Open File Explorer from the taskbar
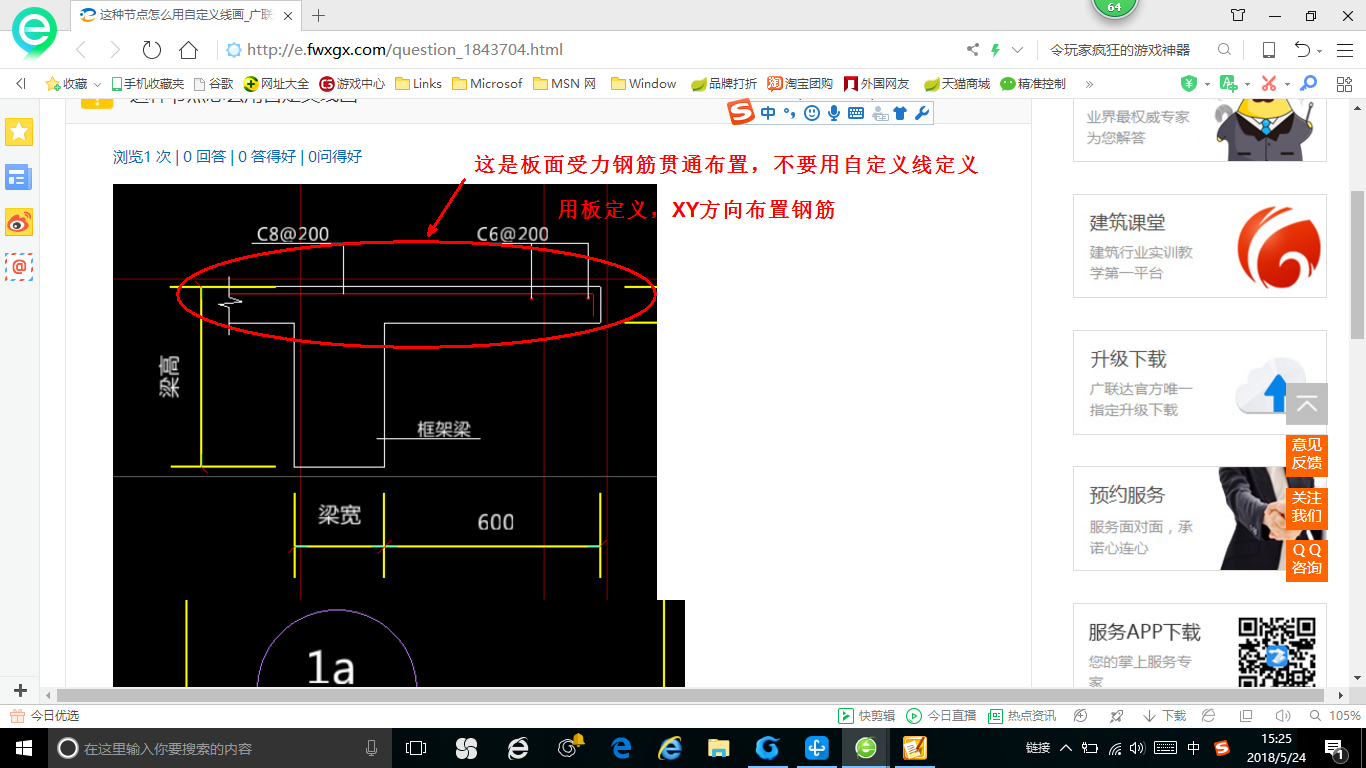 718,748
